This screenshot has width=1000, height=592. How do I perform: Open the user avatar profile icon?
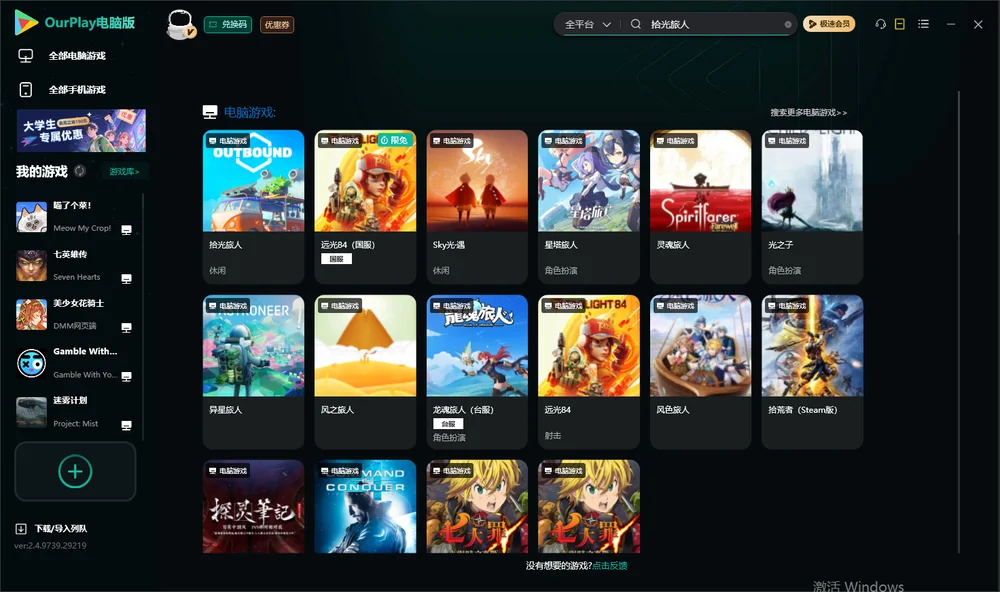[180, 24]
